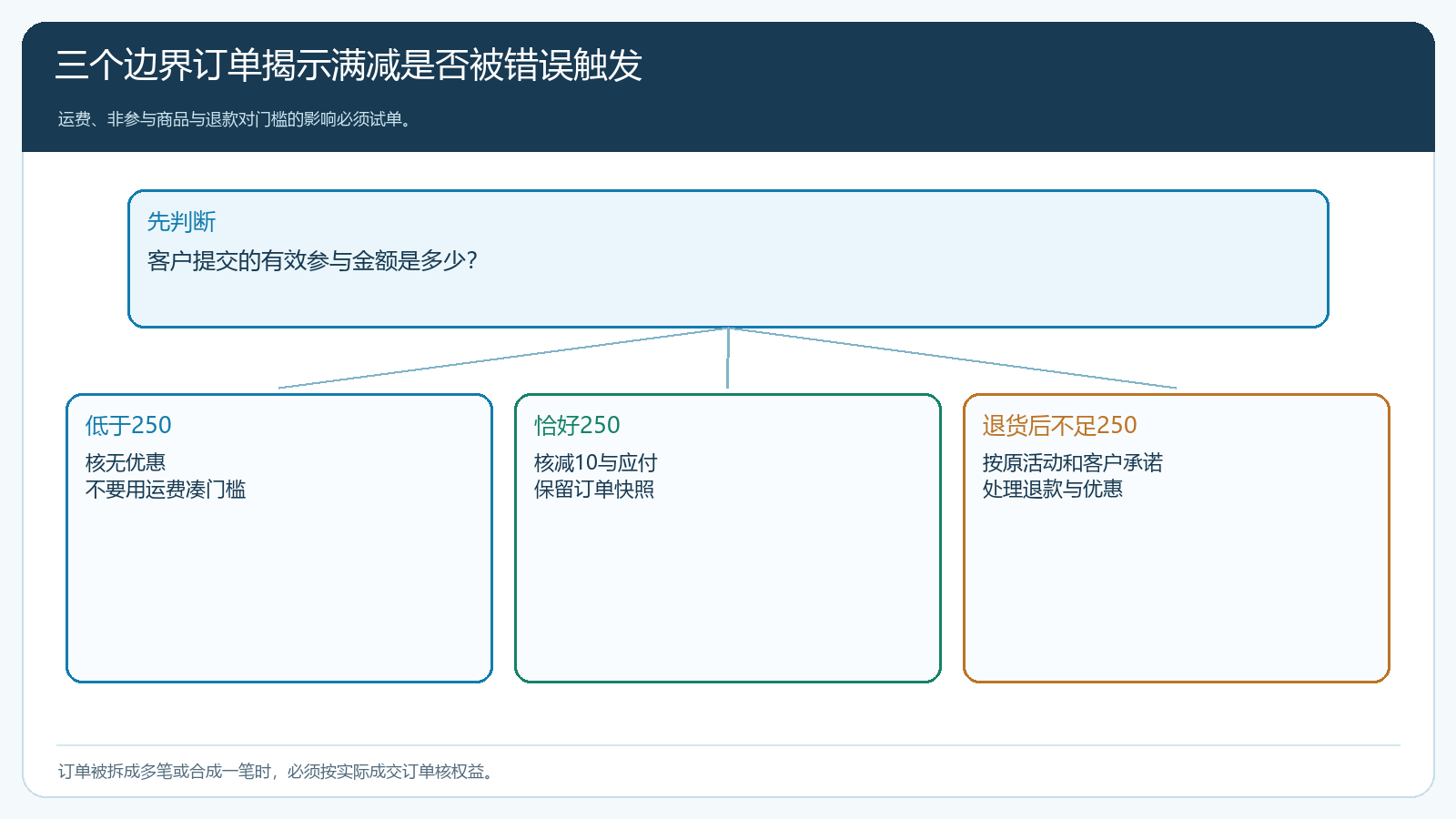Click the 低于250 card heading
The image size is (1456, 819).
point(128,425)
